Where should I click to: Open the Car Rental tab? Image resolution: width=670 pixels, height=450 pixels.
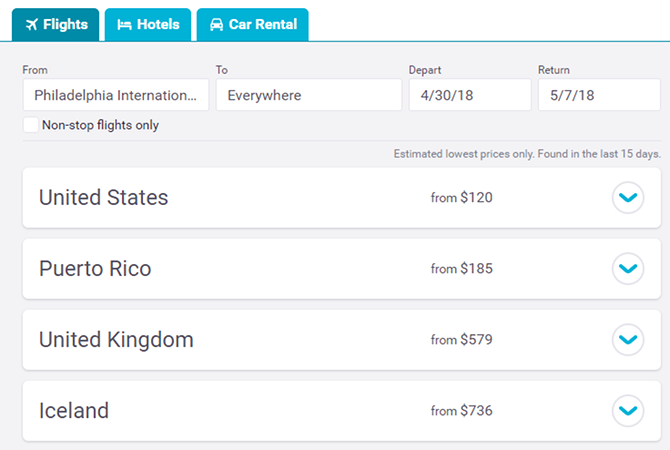tap(252, 25)
